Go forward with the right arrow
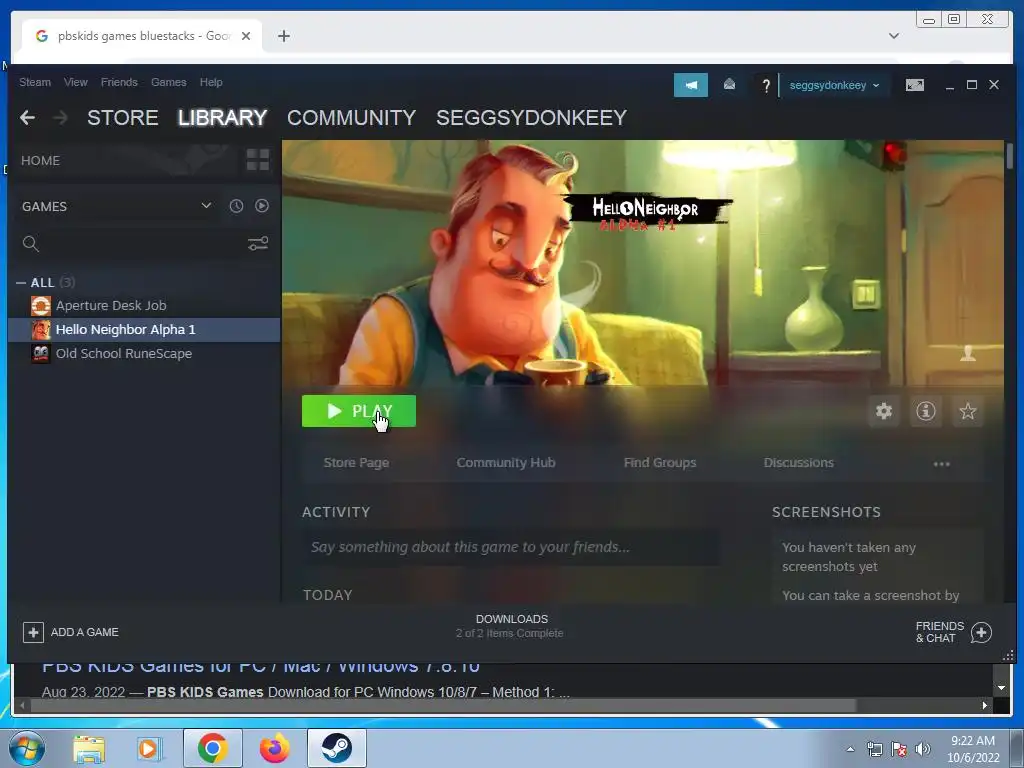Screen dimensions: 1024x768 (x=60, y=118)
